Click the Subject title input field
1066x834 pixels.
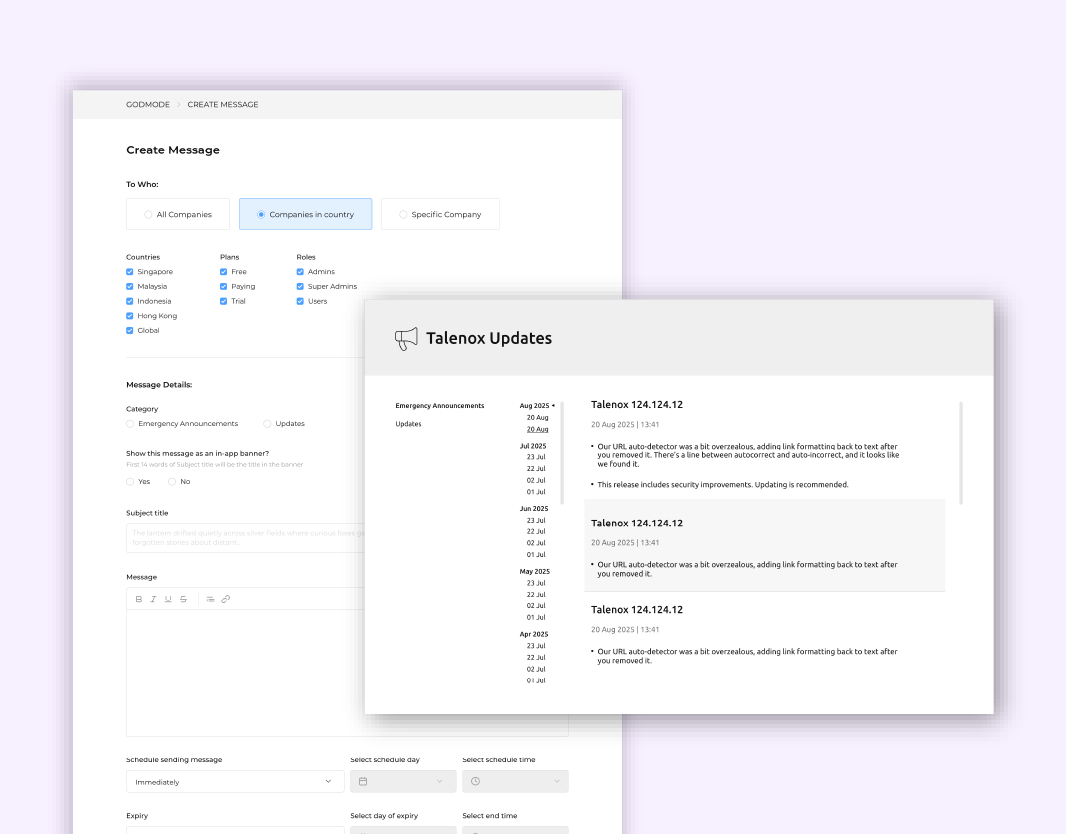(245, 538)
